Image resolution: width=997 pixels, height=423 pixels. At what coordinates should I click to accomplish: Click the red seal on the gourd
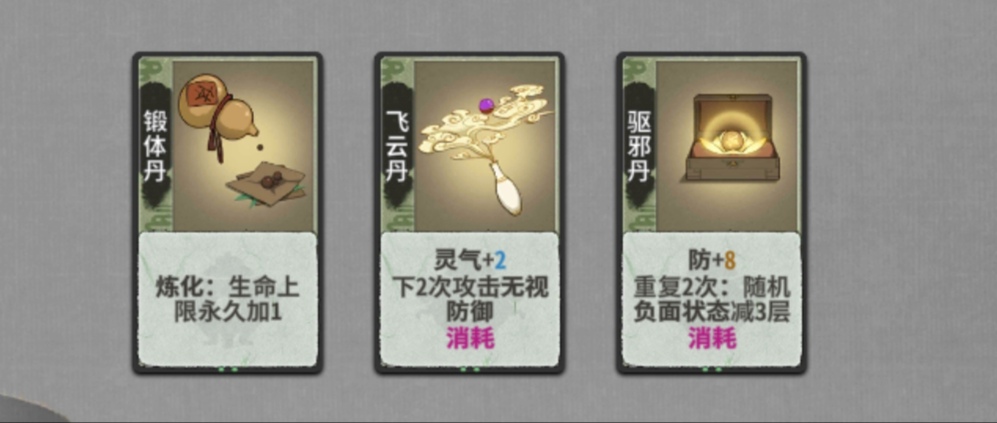pos(195,95)
